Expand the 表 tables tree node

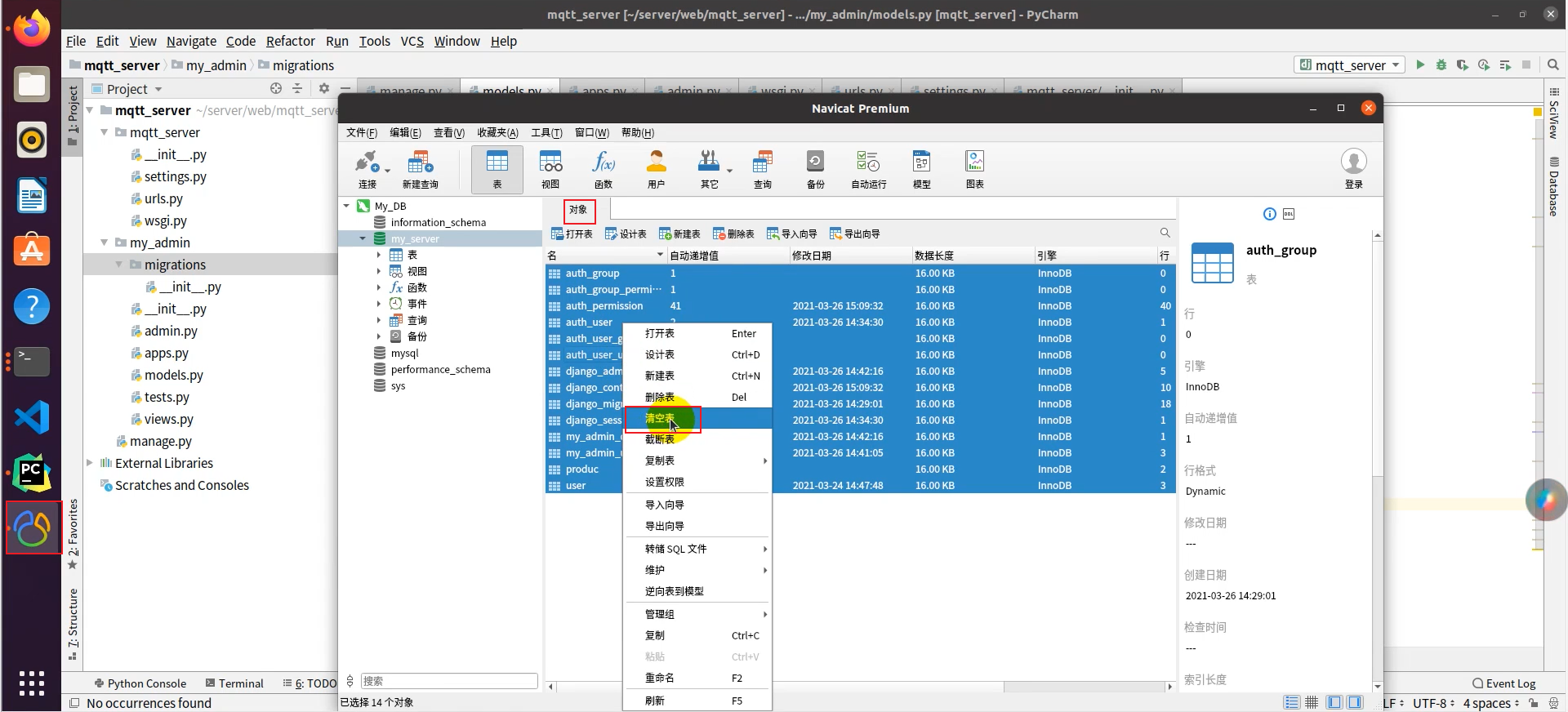point(379,255)
